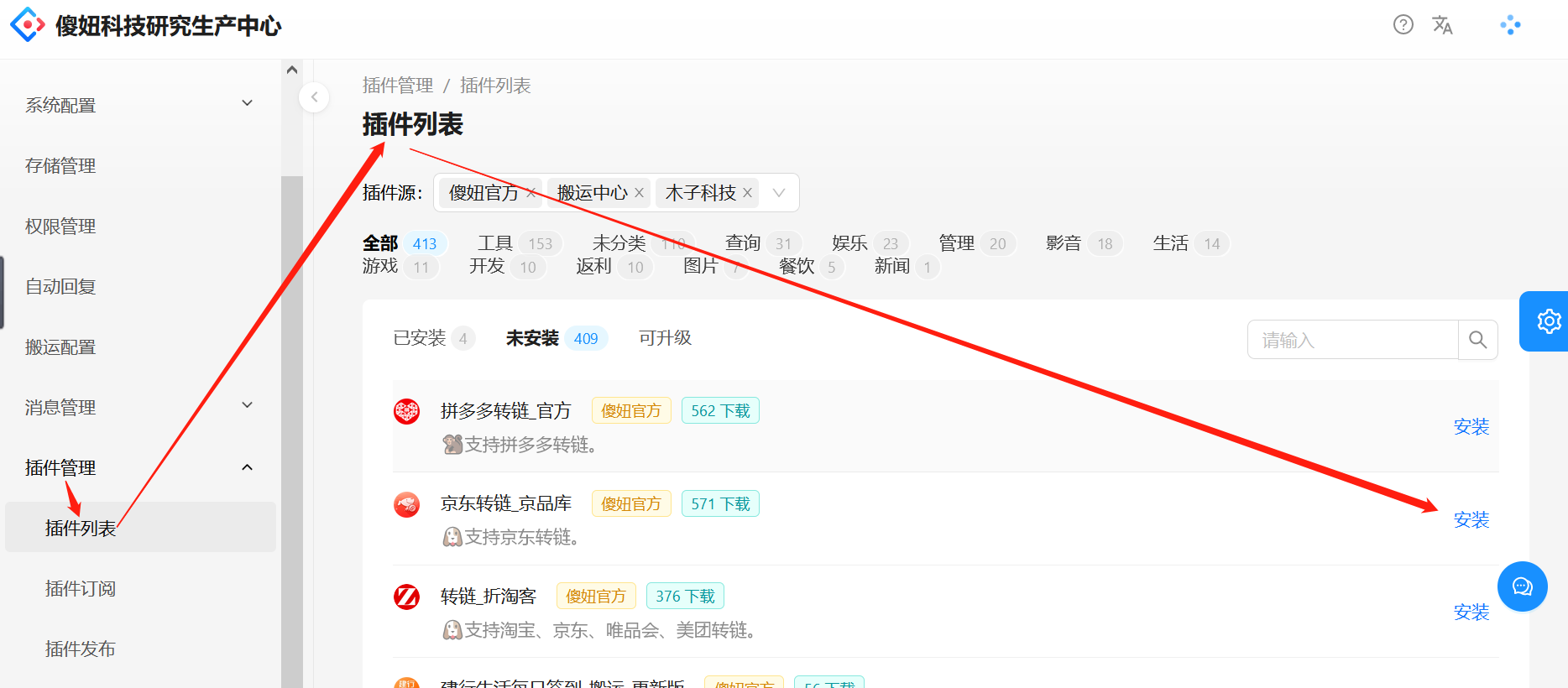
Task: Click the app logo icon in header
Action: [28, 25]
